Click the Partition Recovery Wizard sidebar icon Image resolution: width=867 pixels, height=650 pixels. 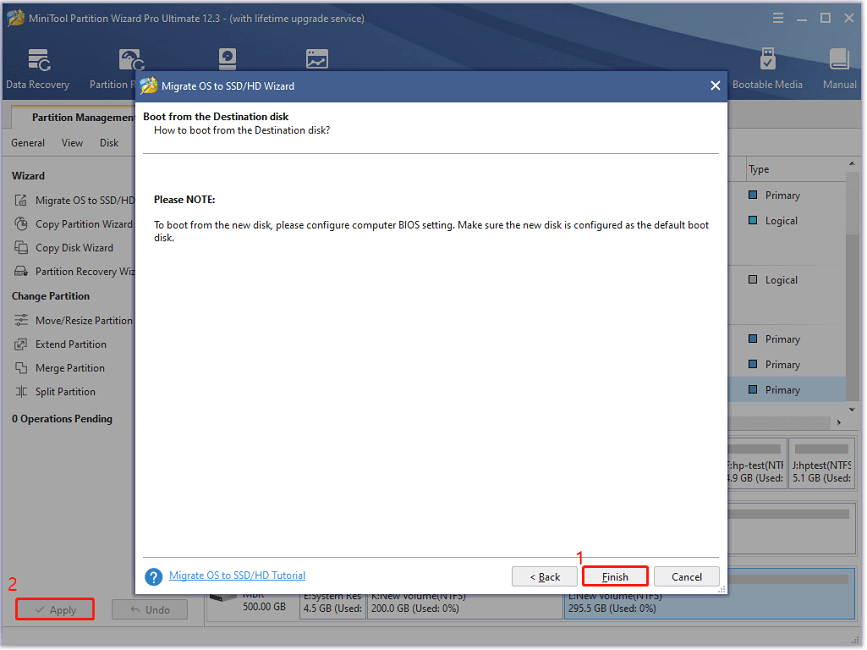point(20,271)
